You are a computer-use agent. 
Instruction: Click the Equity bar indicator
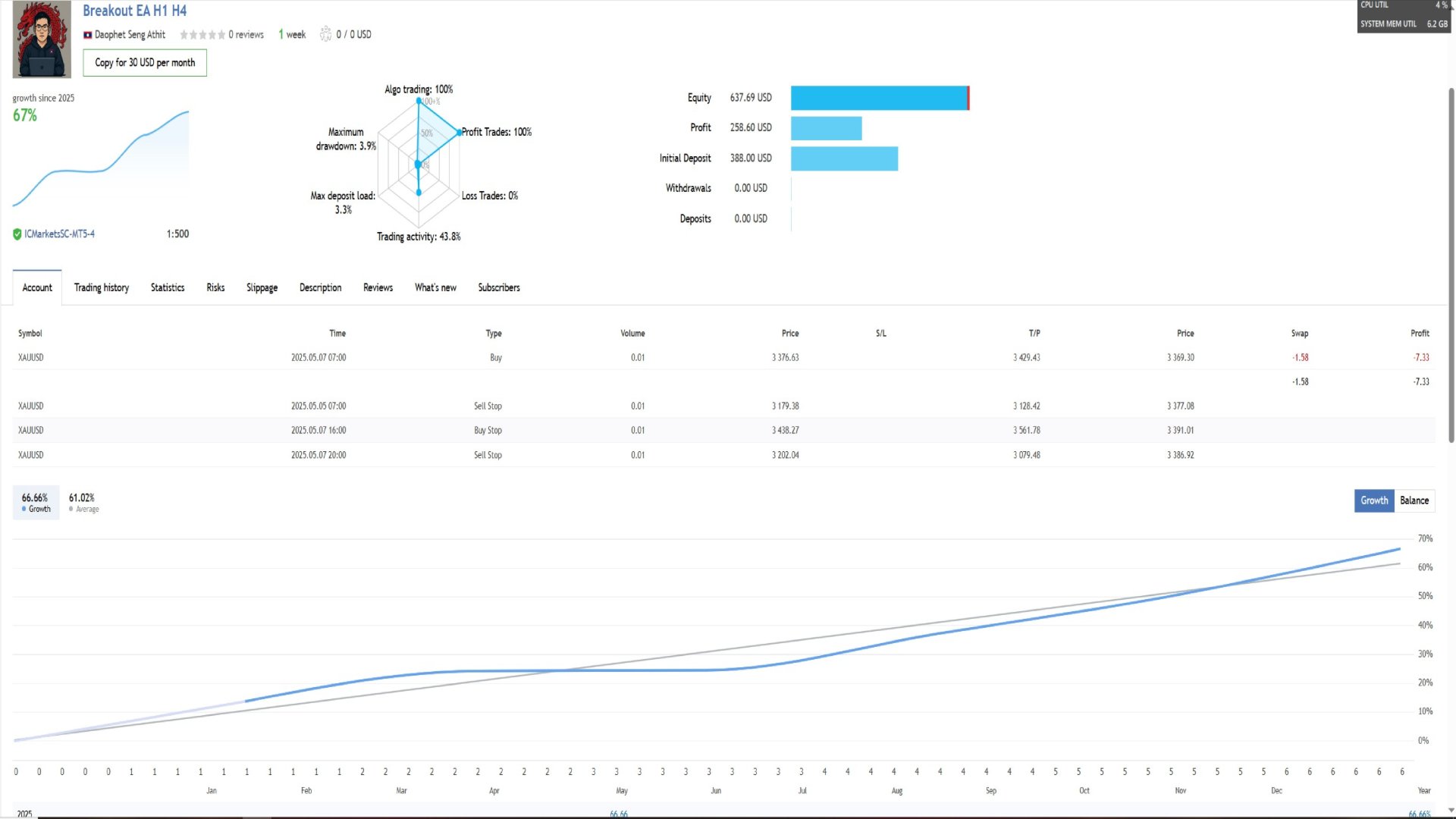[x=880, y=98]
